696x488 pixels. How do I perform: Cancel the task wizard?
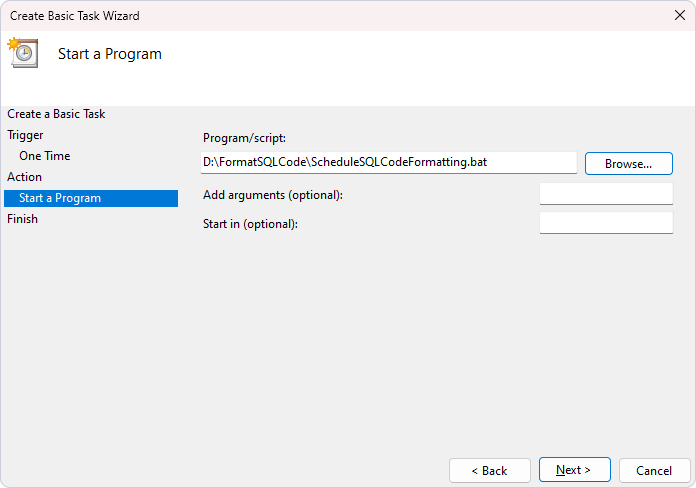click(654, 470)
